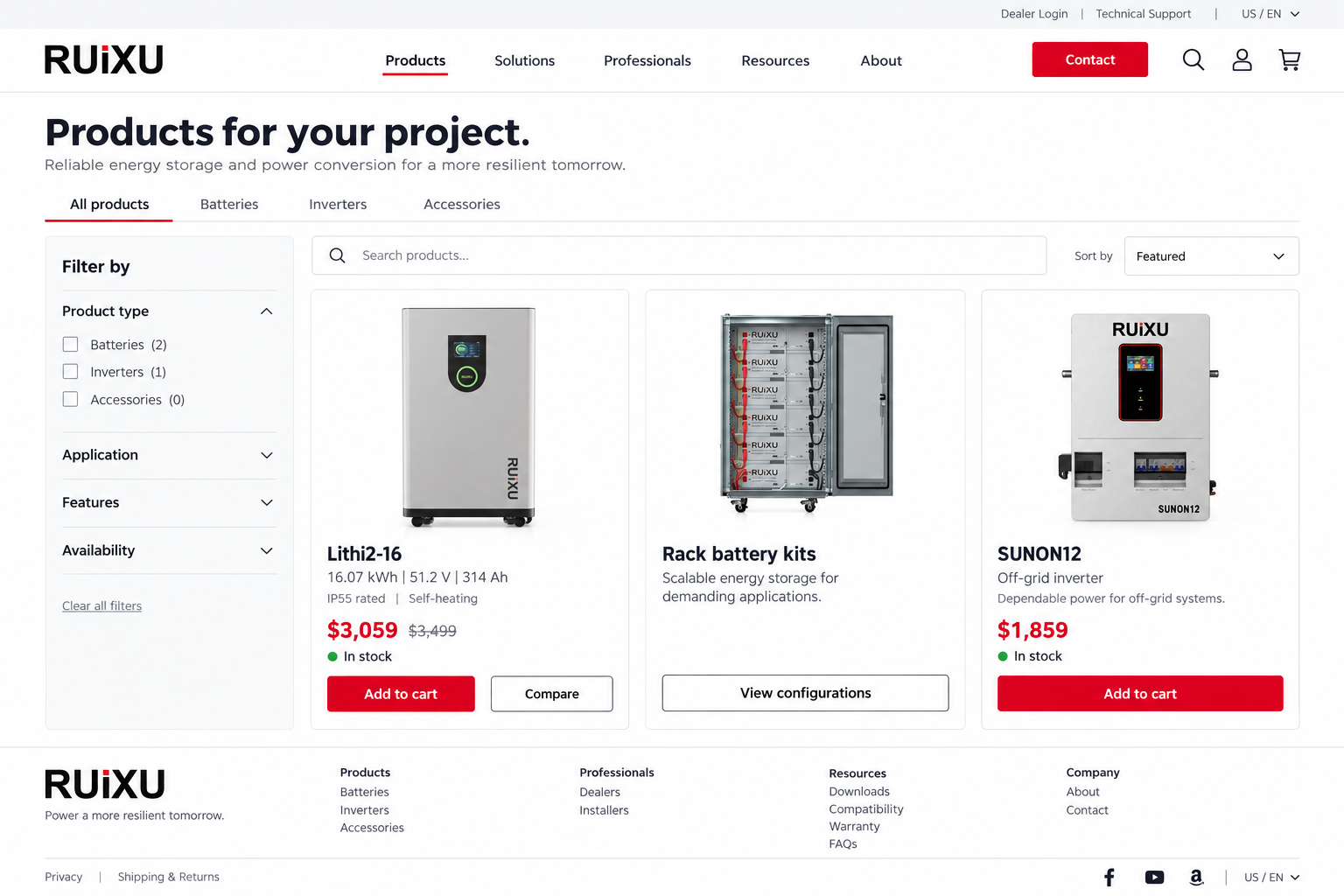Open the US / EN language selector in the top bar

[1270, 14]
